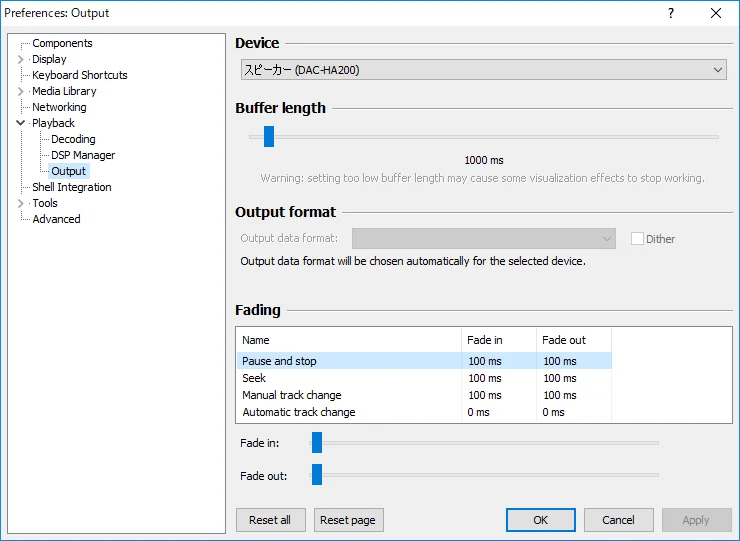Select the Seek row in Fading list
Screen dimensions: 740x541
point(254,378)
